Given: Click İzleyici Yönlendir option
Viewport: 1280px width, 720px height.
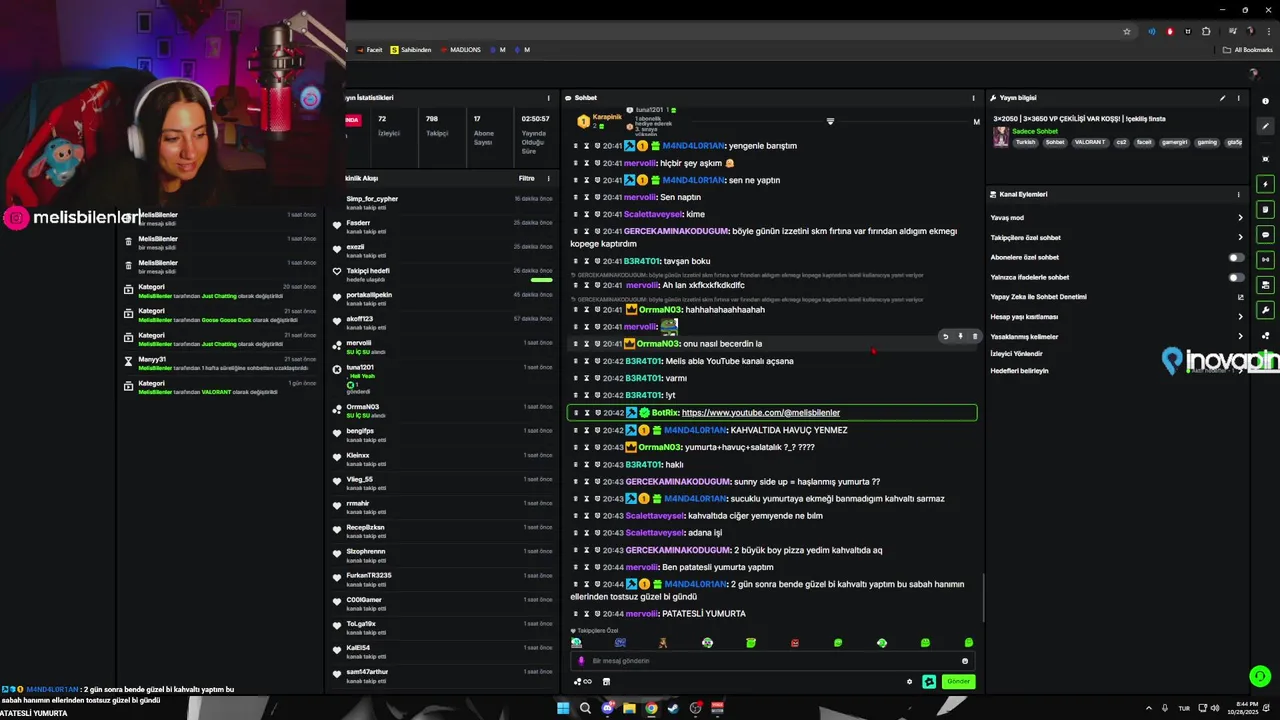Looking at the screenshot, I should point(1016,354).
